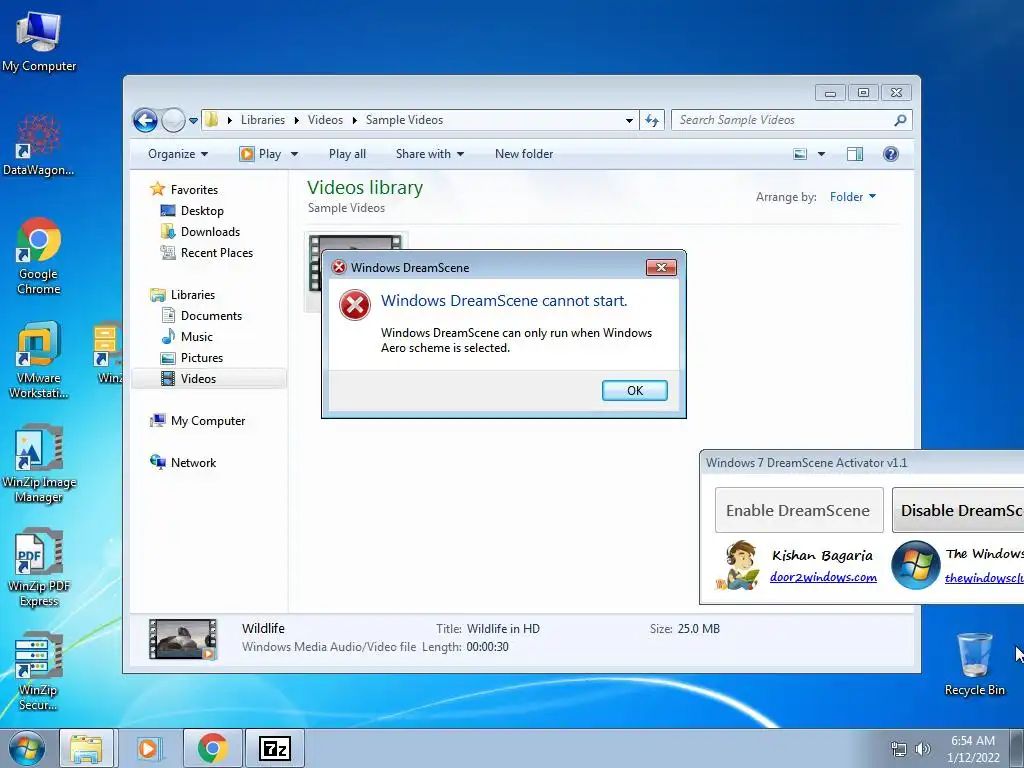Open My Computer desktop icon
Image resolution: width=1024 pixels, height=768 pixels.
tap(39, 40)
